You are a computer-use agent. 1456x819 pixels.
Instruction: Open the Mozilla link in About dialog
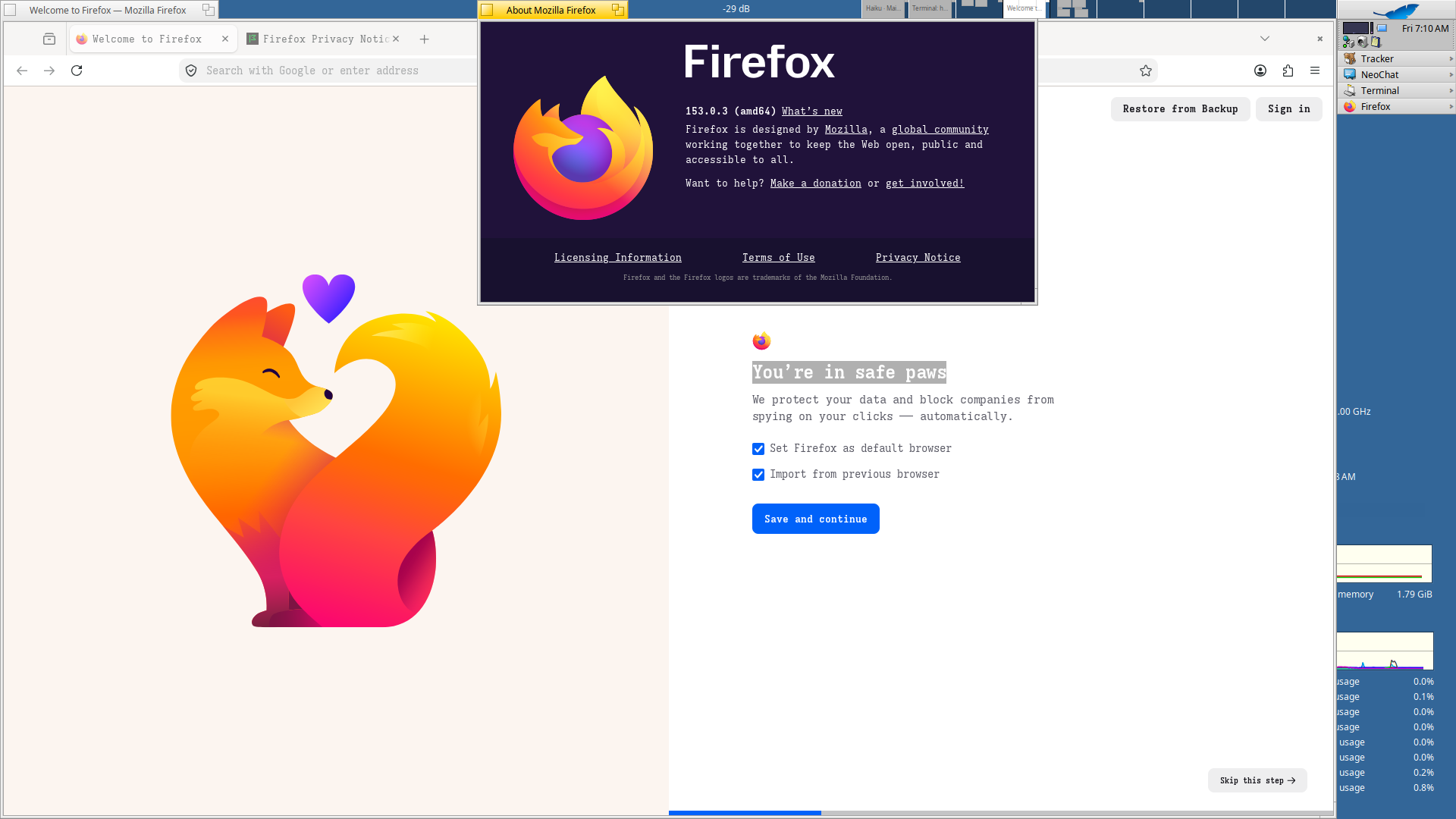tap(846, 130)
